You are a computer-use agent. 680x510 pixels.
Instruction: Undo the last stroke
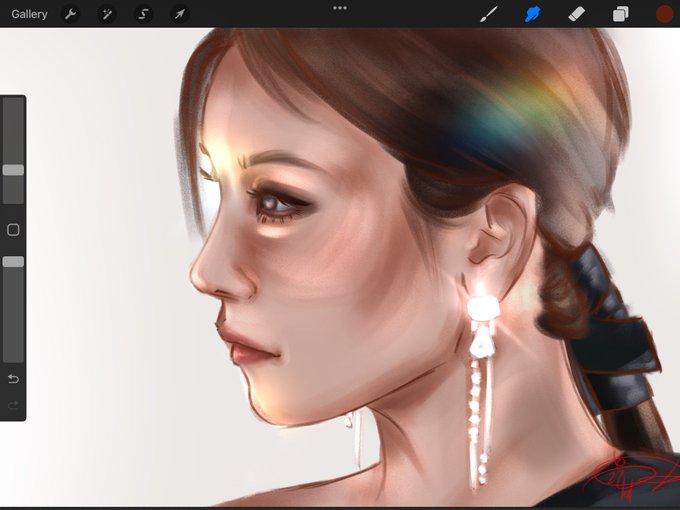click(x=13, y=379)
